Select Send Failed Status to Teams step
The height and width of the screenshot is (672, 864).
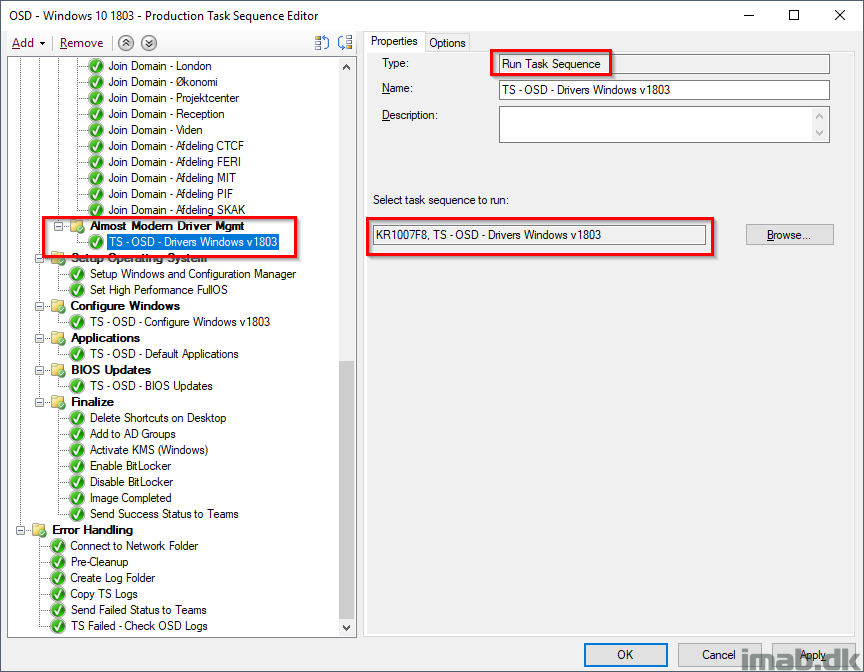pyautogui.click(x=138, y=610)
